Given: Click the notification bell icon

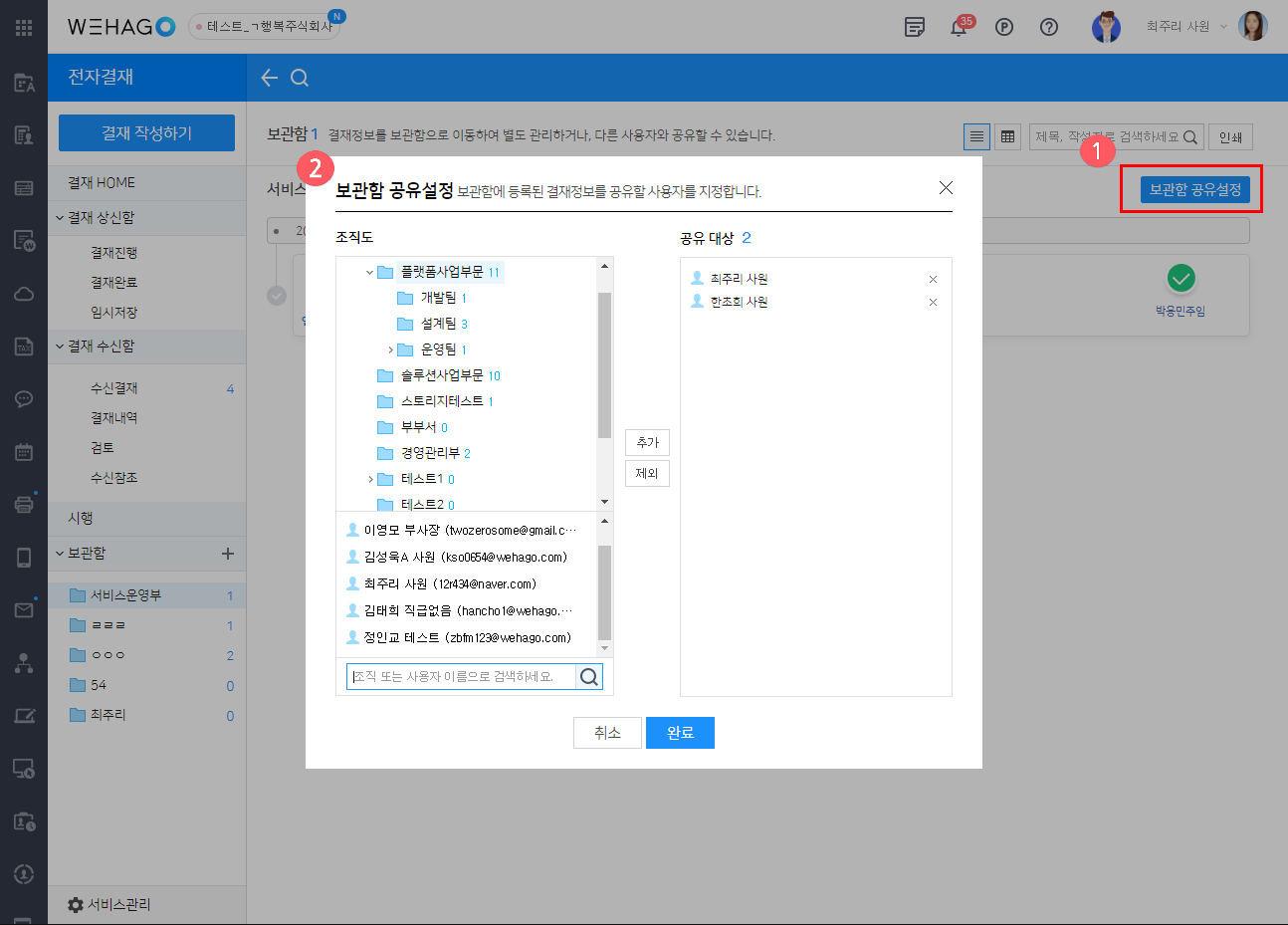Looking at the screenshot, I should pos(959,28).
